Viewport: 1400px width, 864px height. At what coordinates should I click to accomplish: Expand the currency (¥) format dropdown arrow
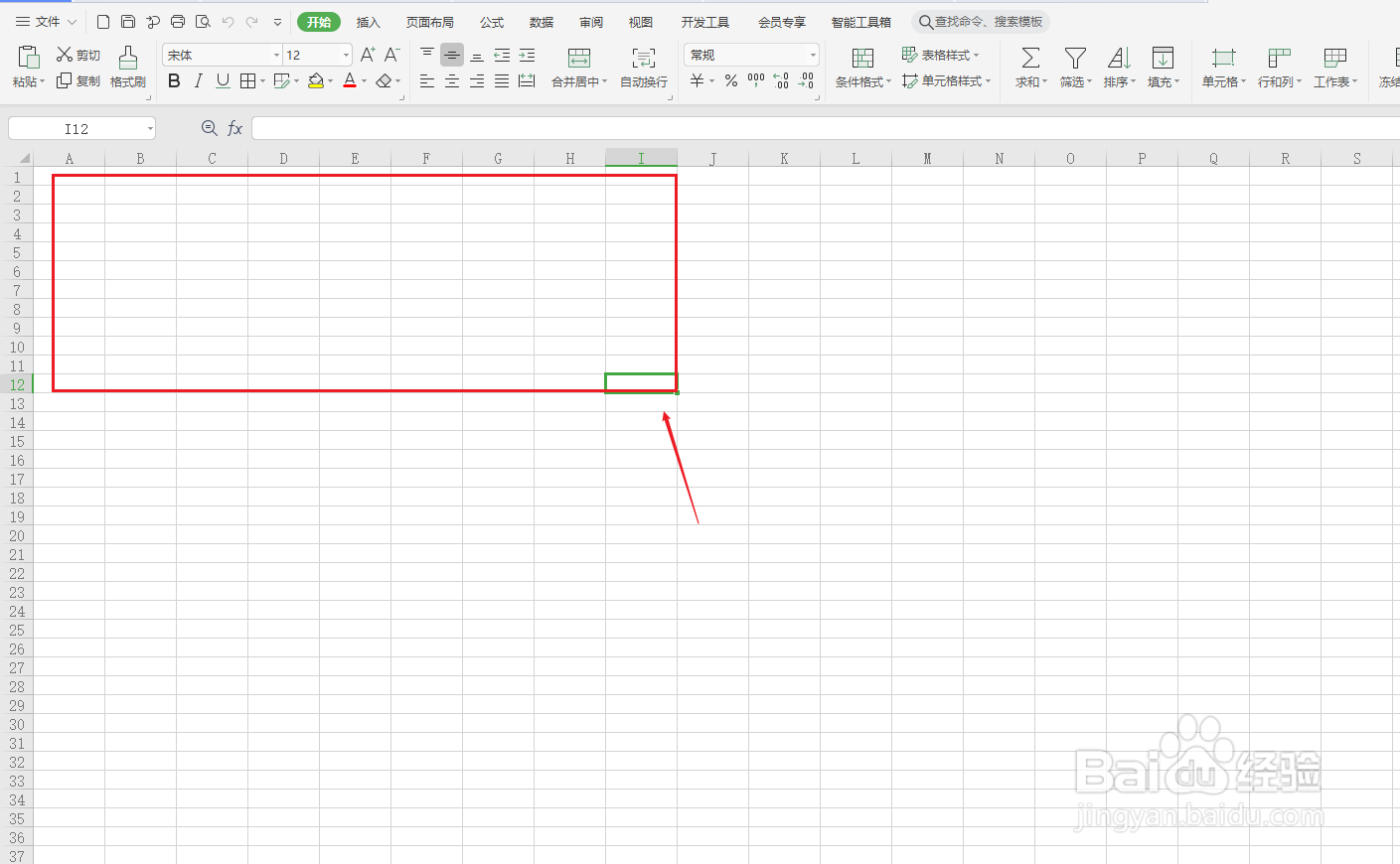(x=712, y=81)
